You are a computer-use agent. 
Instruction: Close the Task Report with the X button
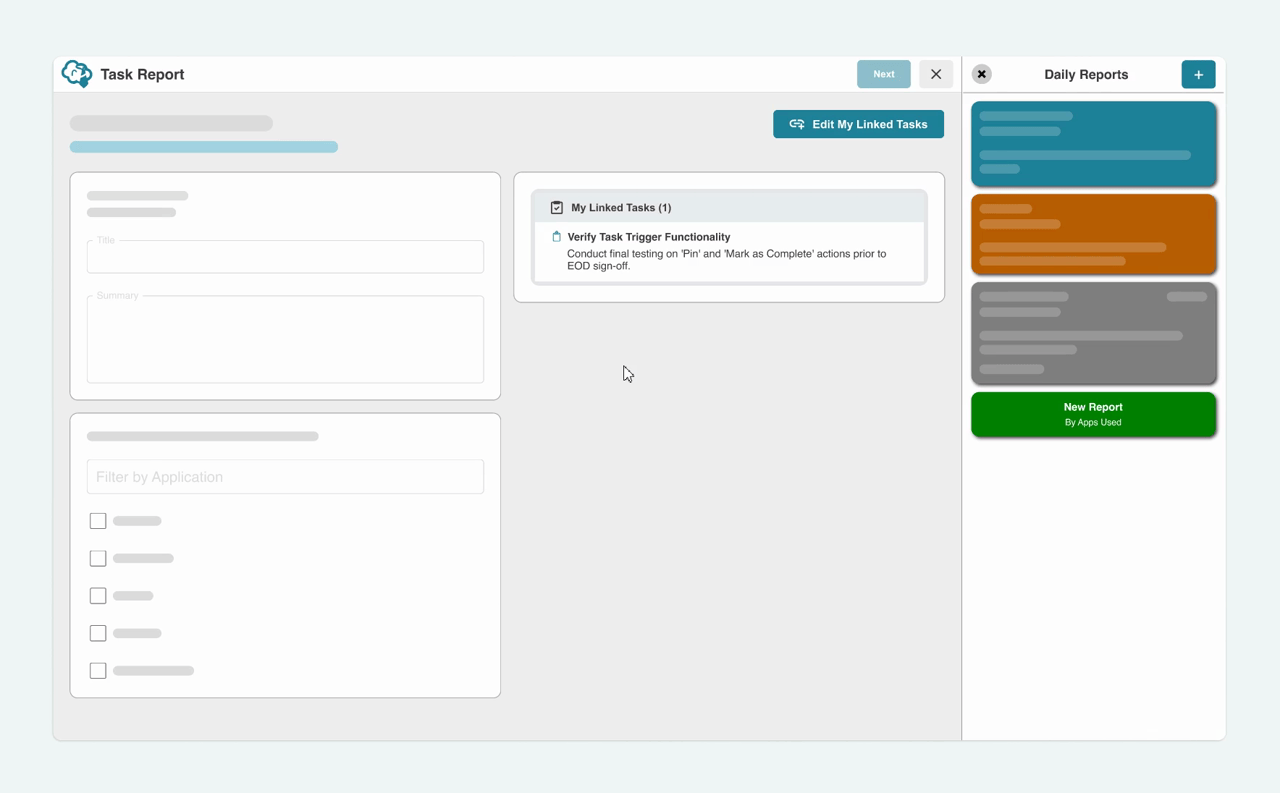(936, 74)
